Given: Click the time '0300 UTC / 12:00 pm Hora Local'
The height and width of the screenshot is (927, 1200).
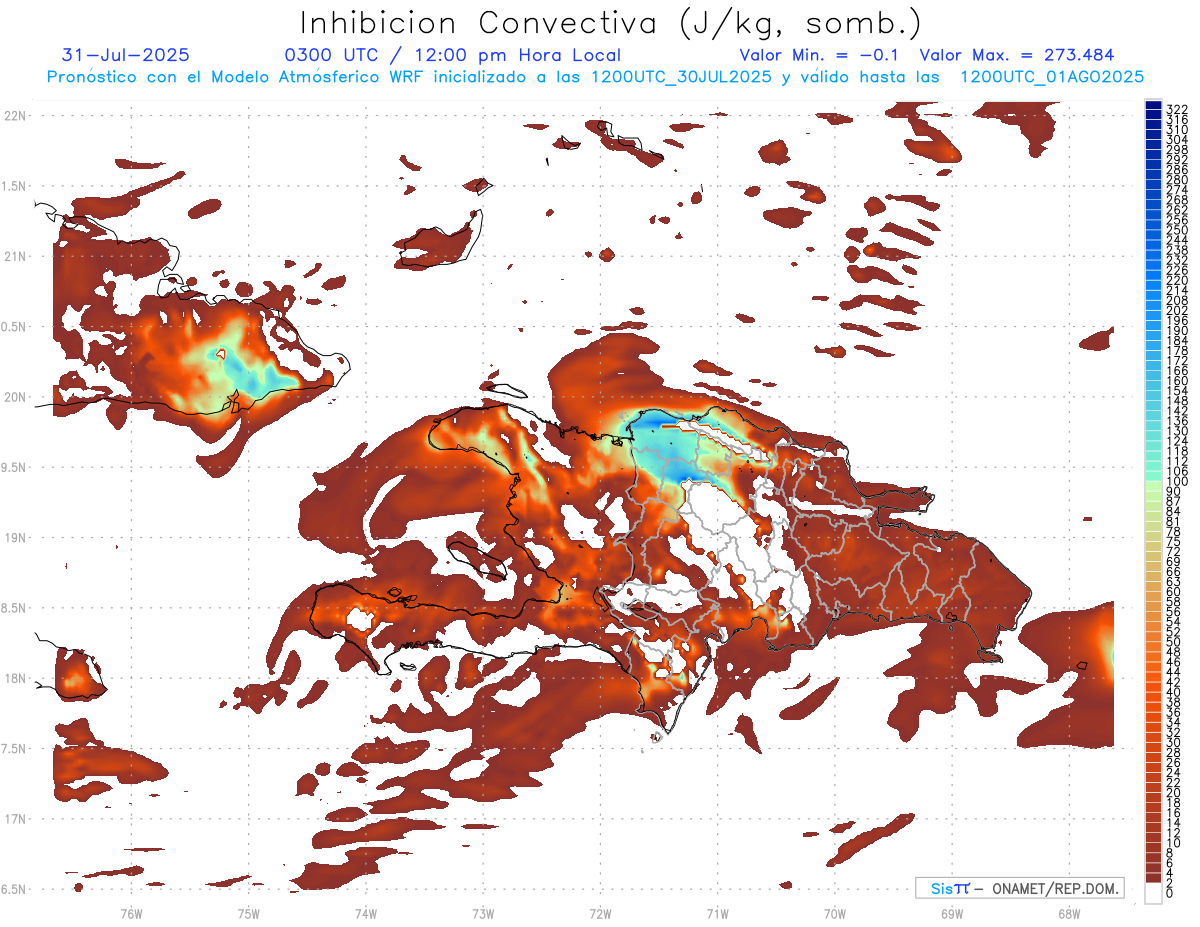Looking at the screenshot, I should (x=453, y=56).
